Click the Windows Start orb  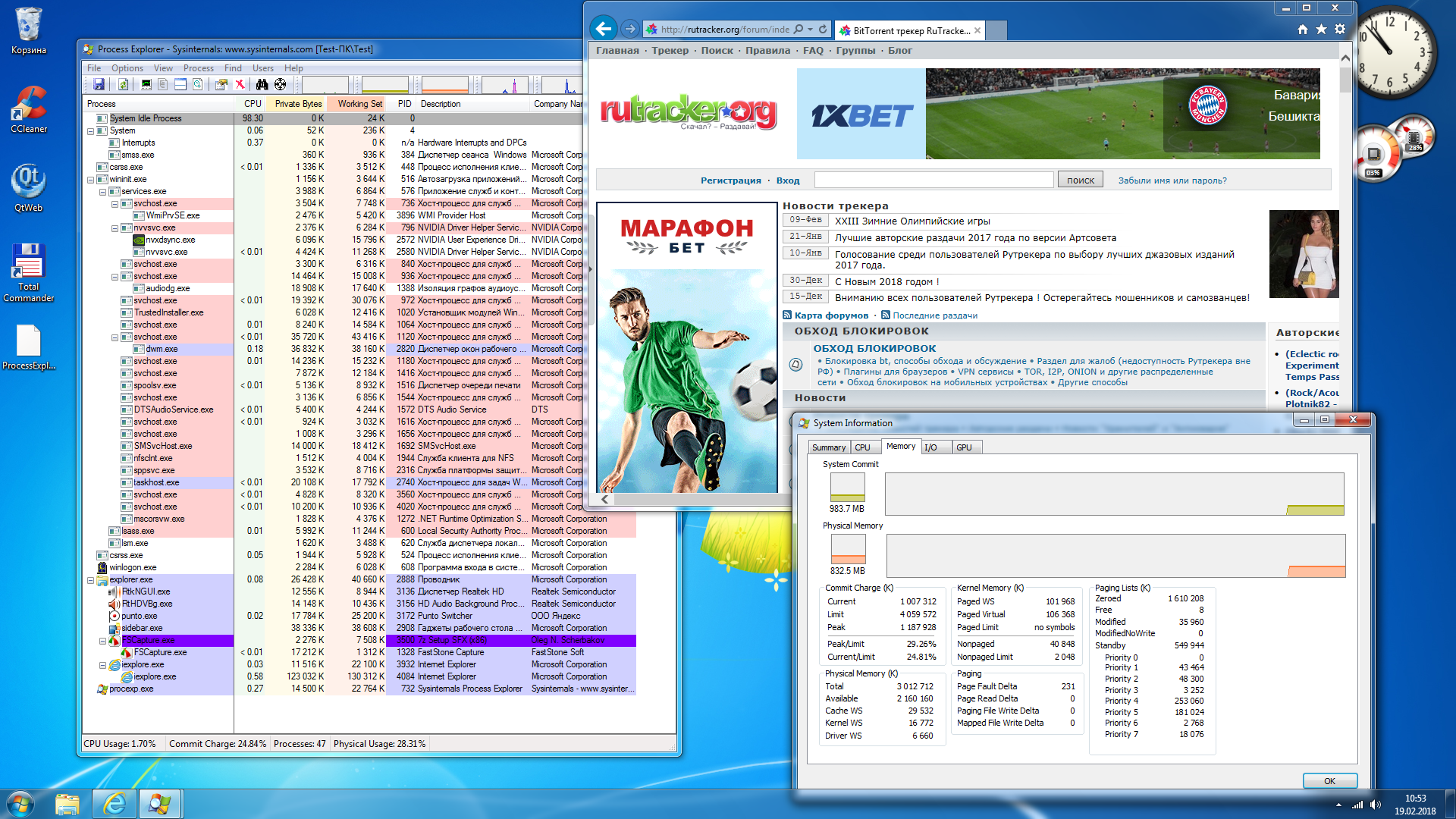[x=20, y=804]
